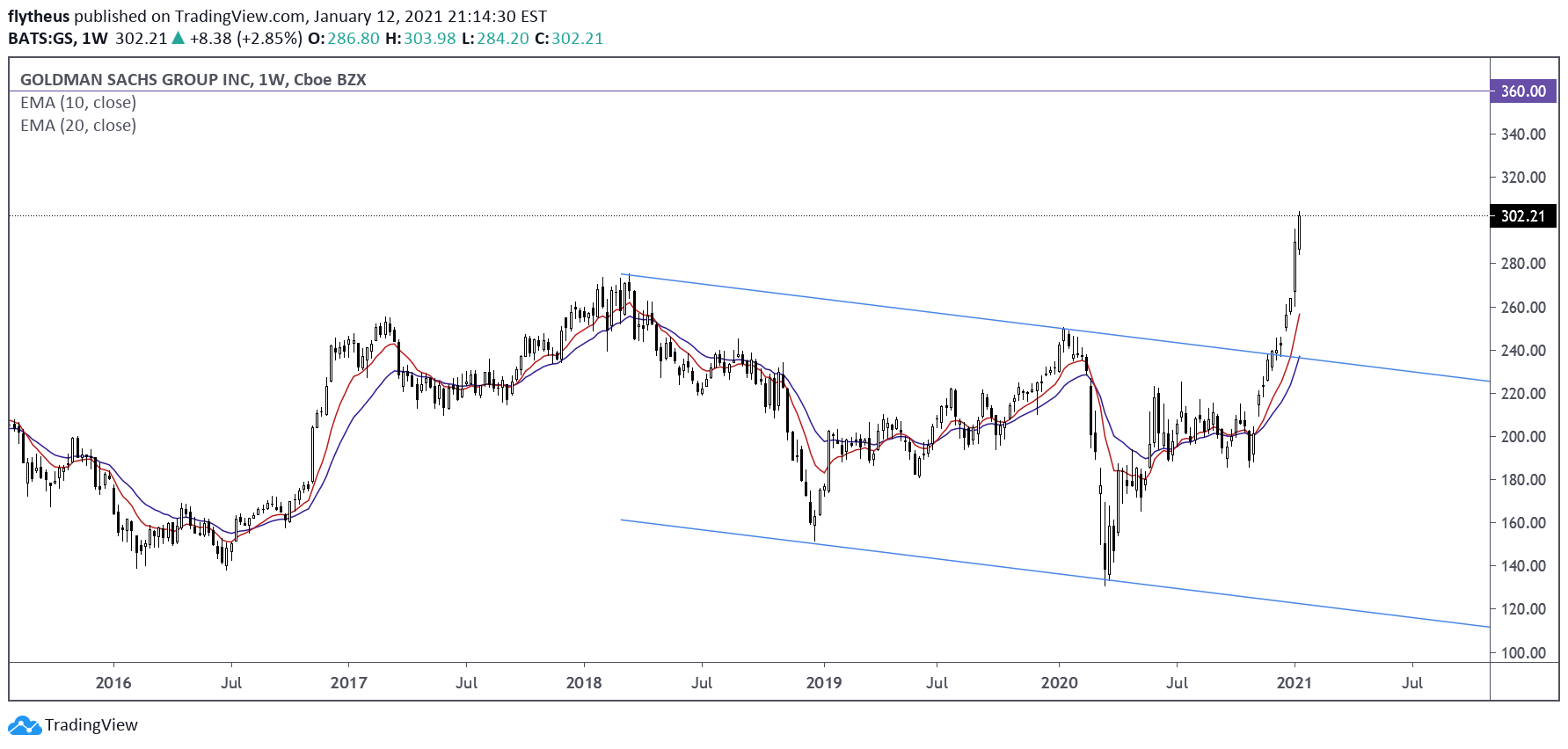Click the green up-arrow change indicator
Viewport: 1568px width, 749px height.
pos(178,38)
